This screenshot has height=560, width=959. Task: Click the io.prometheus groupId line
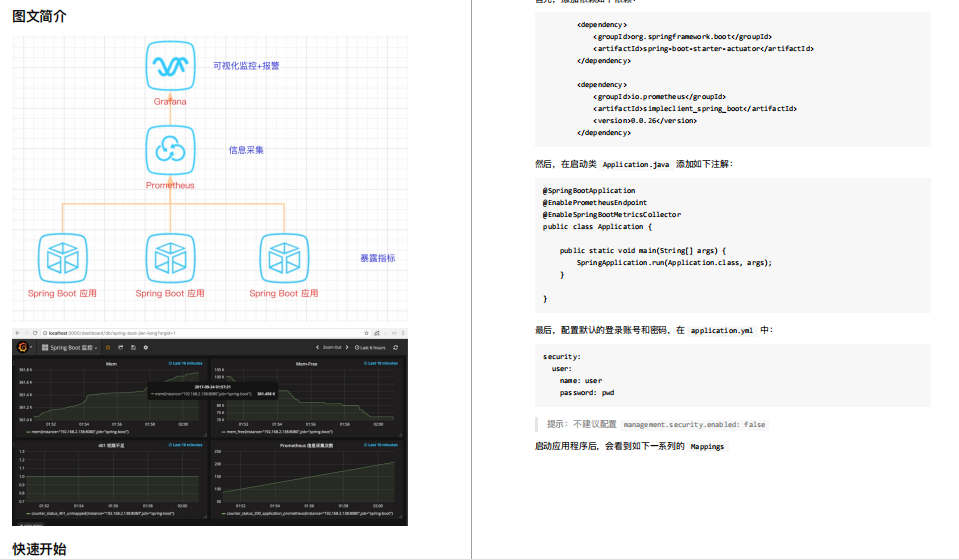(x=659, y=97)
